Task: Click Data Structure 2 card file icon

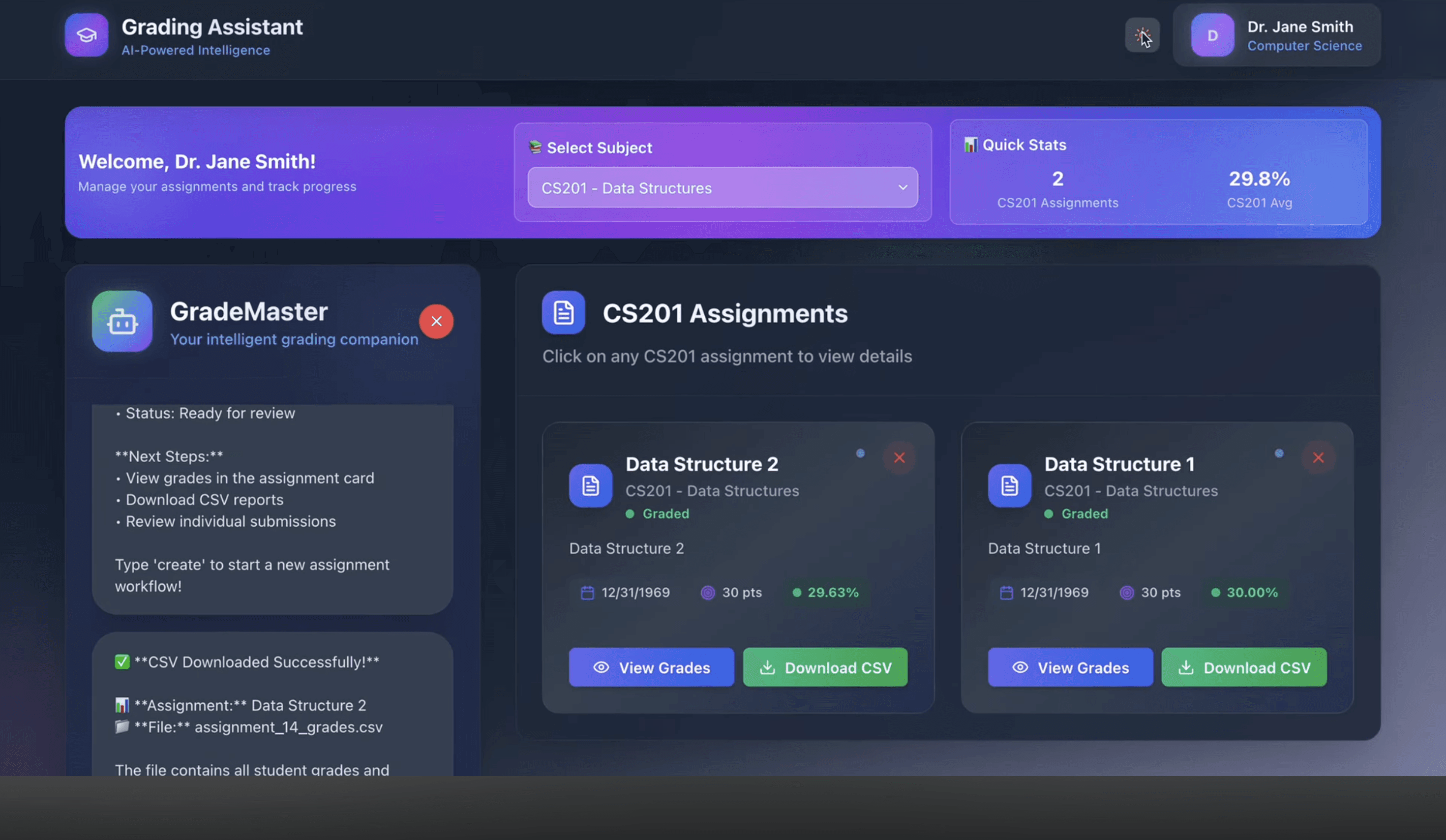Action: pos(590,486)
